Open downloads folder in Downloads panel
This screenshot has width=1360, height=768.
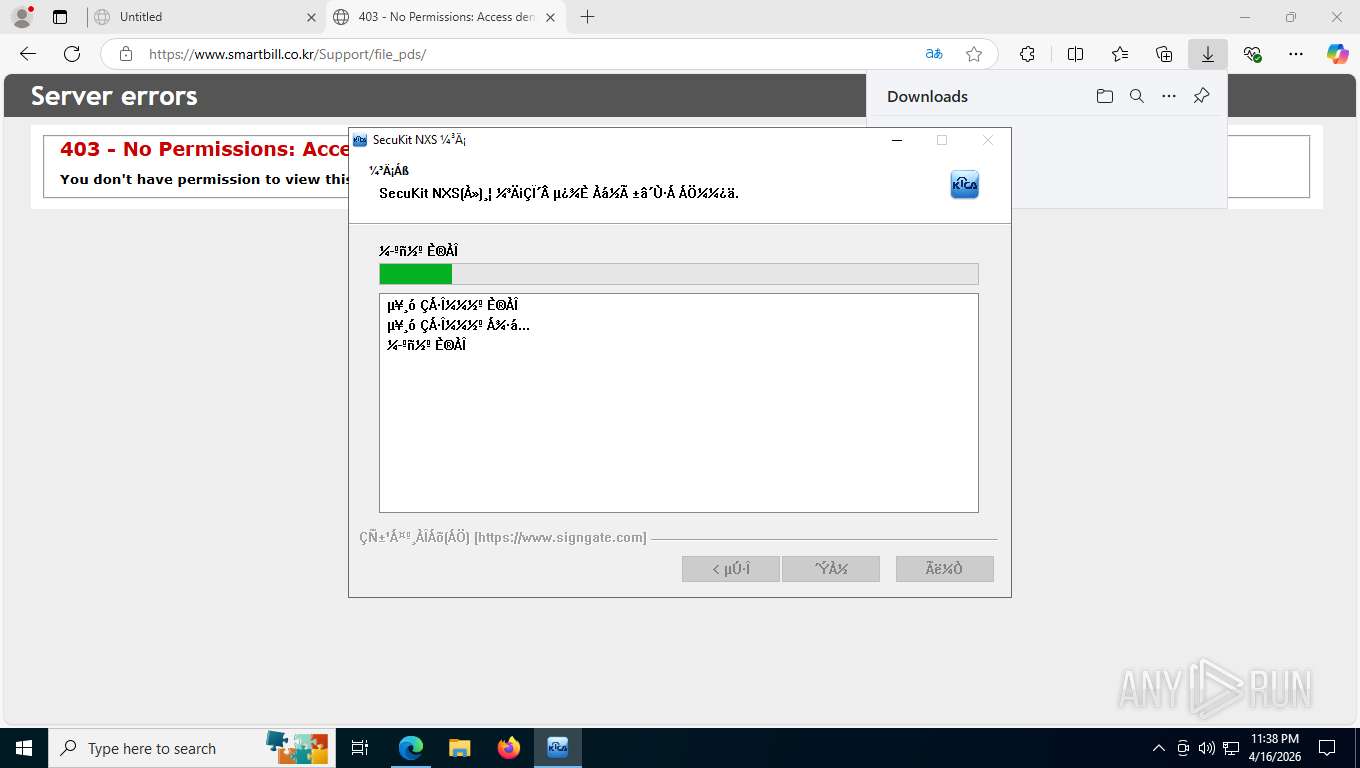coord(1104,96)
